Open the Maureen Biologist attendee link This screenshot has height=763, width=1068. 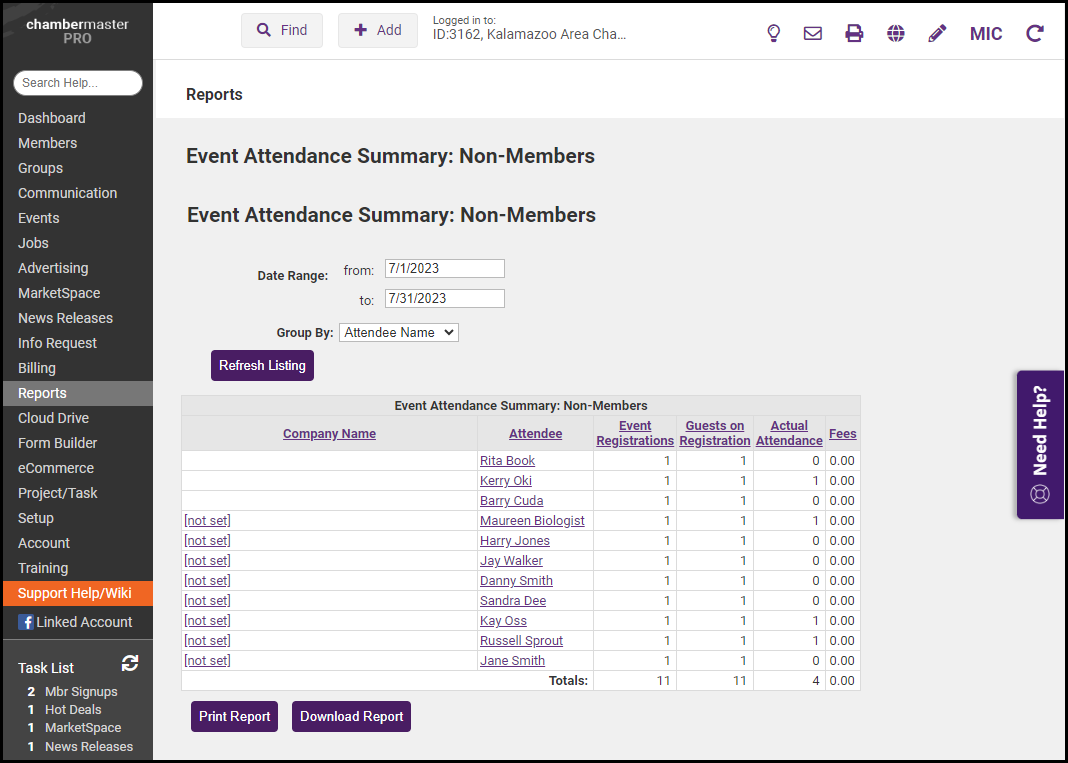click(532, 520)
